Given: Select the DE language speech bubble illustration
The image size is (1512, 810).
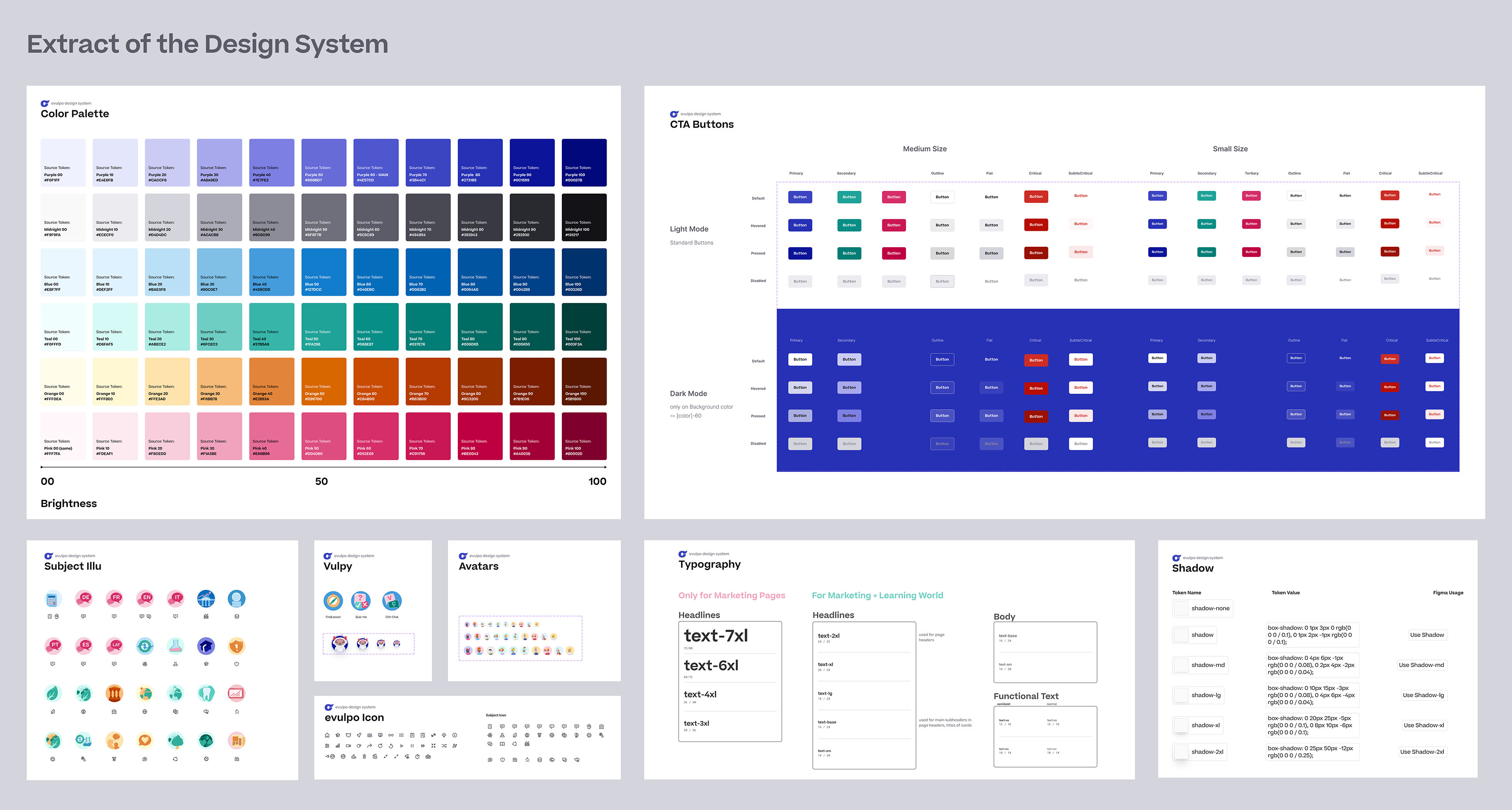Looking at the screenshot, I should 84,598.
